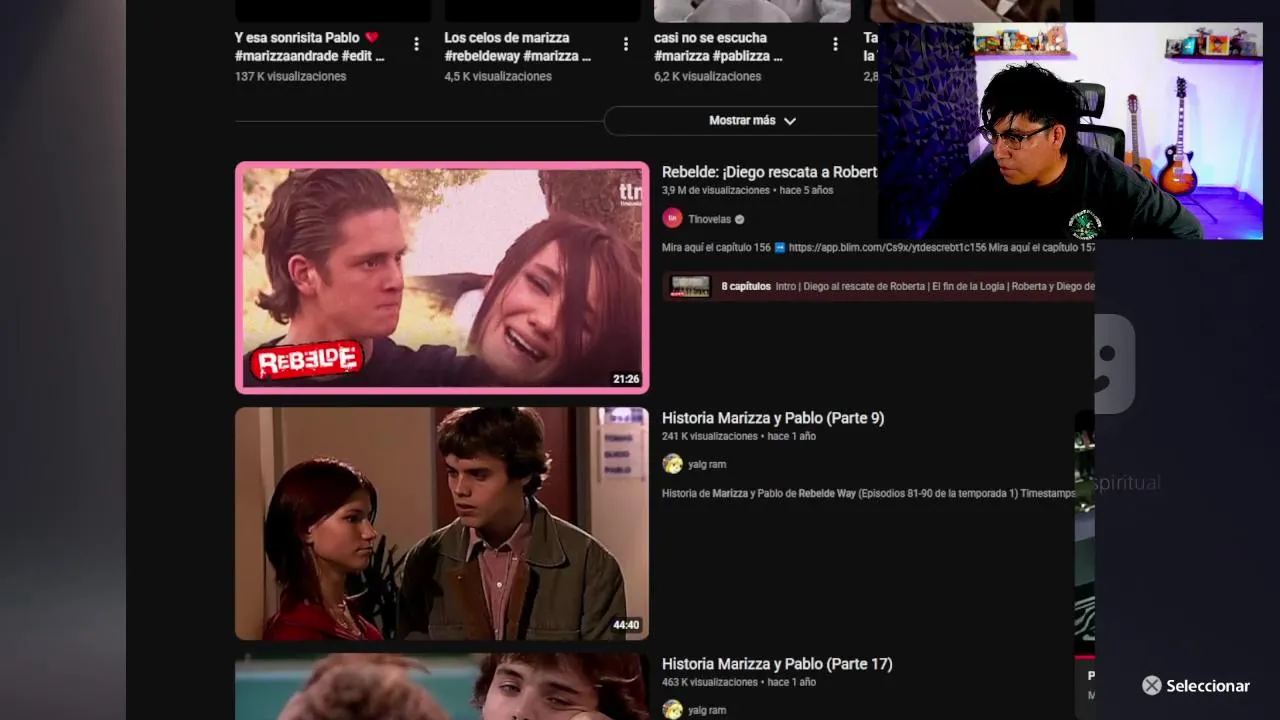Open title 'Historia Marizza y Pablo (Parte 17)'

[x=777, y=664]
